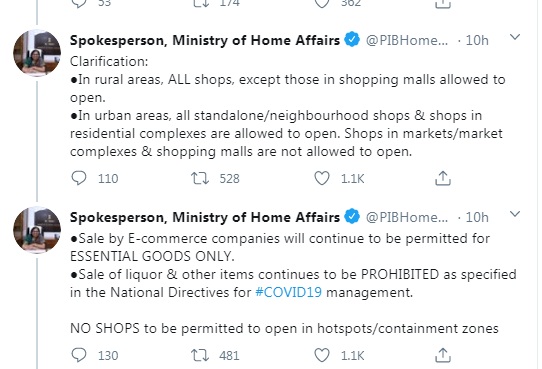Reply to the E-commerce essential goods tweet
542x369 pixels.
79,356
